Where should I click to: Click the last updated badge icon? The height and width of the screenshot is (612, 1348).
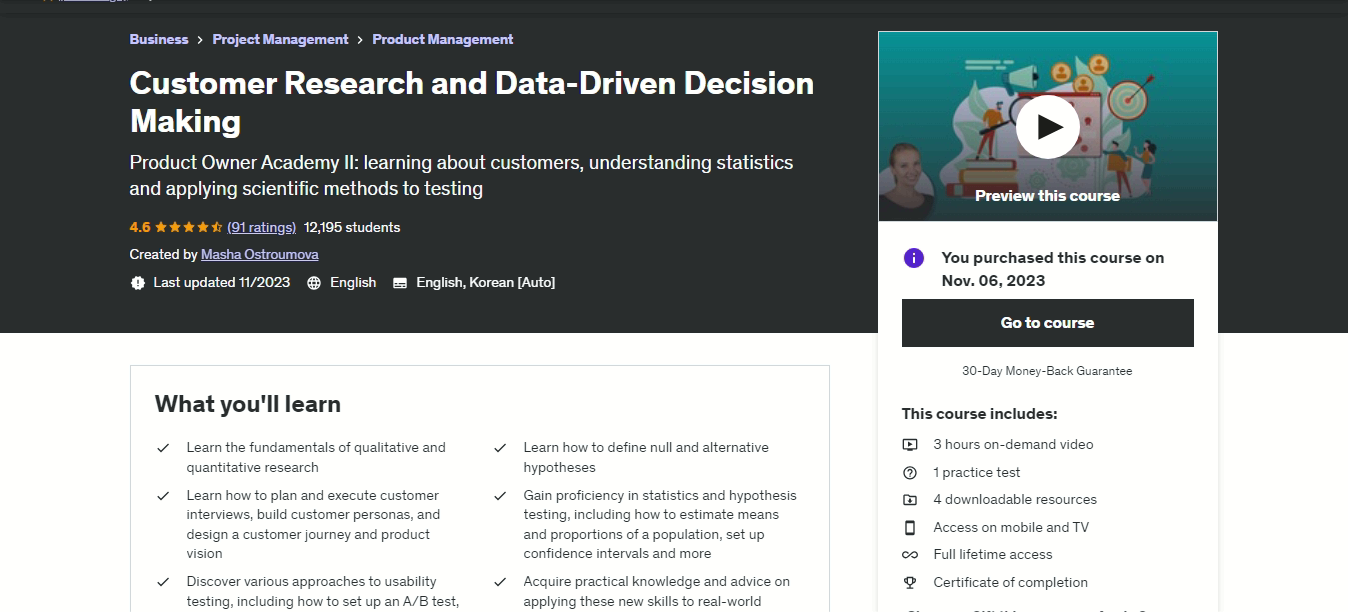point(138,283)
